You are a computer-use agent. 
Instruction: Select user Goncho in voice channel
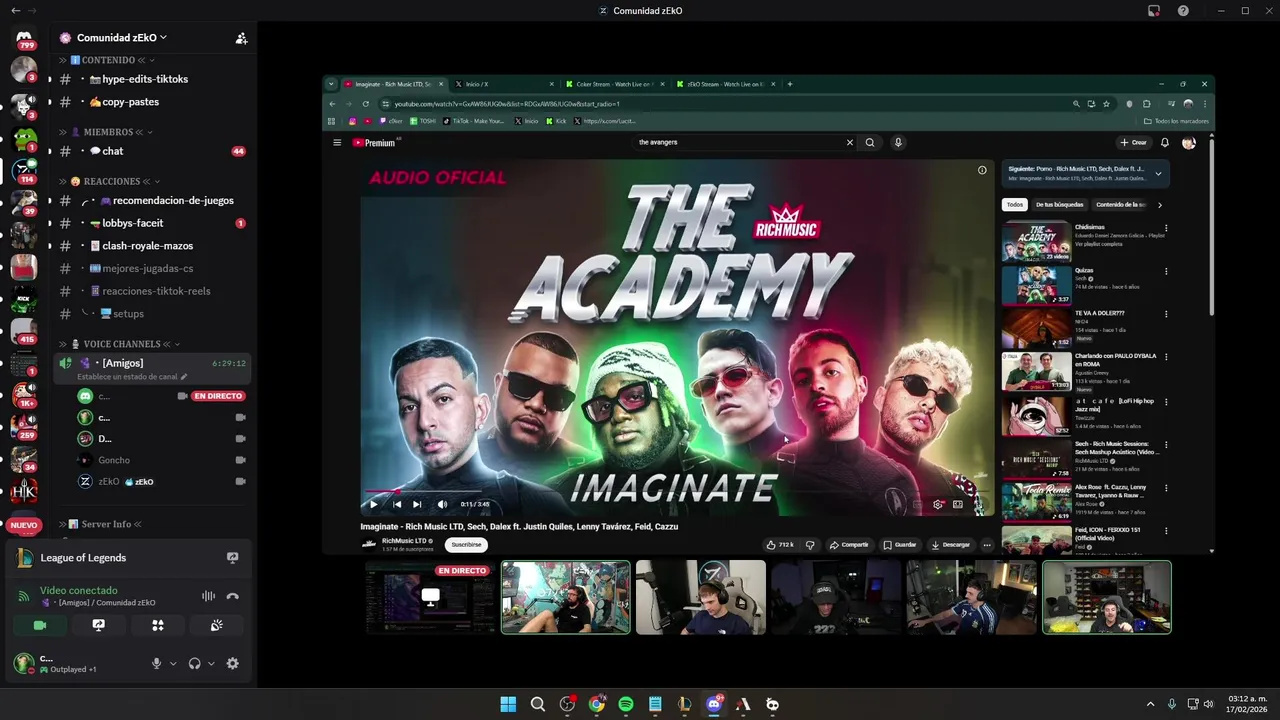163,460
